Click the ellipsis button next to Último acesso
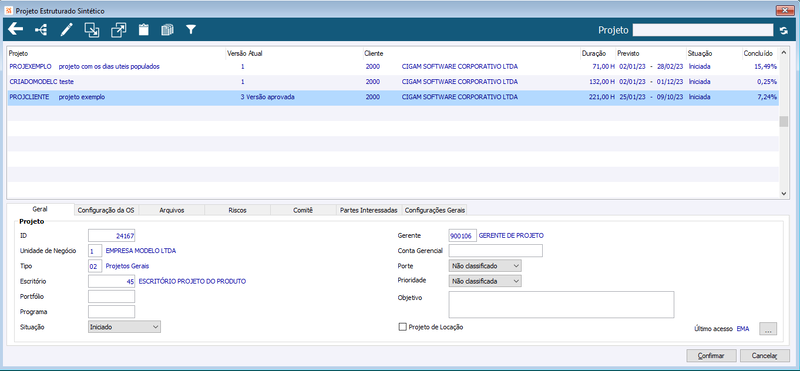Viewport: 800px width, 371px height. [x=768, y=329]
